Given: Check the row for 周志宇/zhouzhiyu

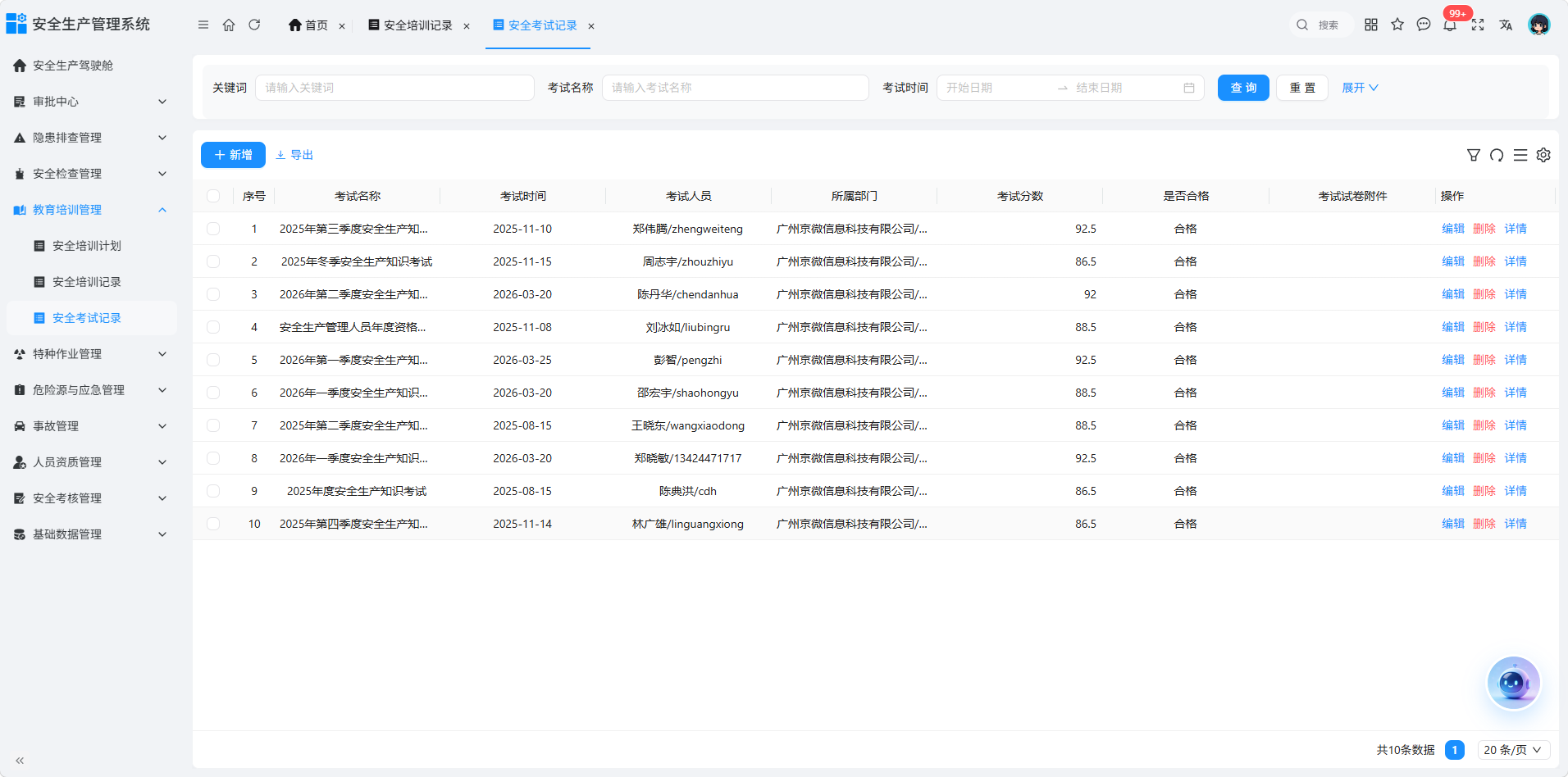Looking at the screenshot, I should click(213, 261).
